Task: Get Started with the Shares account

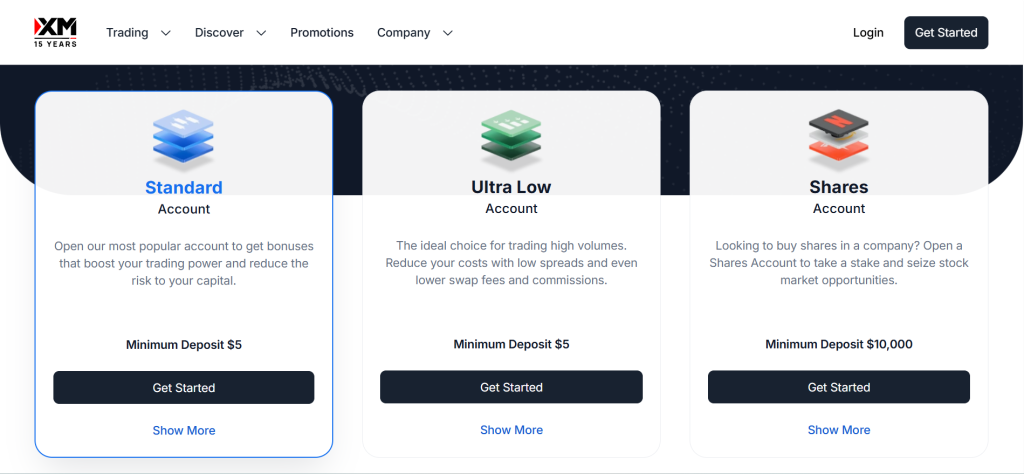Action: click(x=839, y=388)
